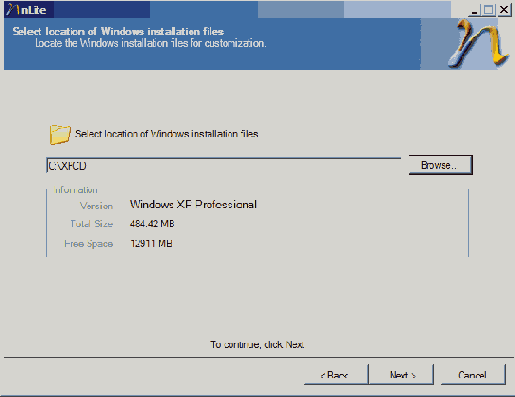Image resolution: width=515 pixels, height=397 pixels.
Task: Go to previous step with Back
Action: [336, 375]
